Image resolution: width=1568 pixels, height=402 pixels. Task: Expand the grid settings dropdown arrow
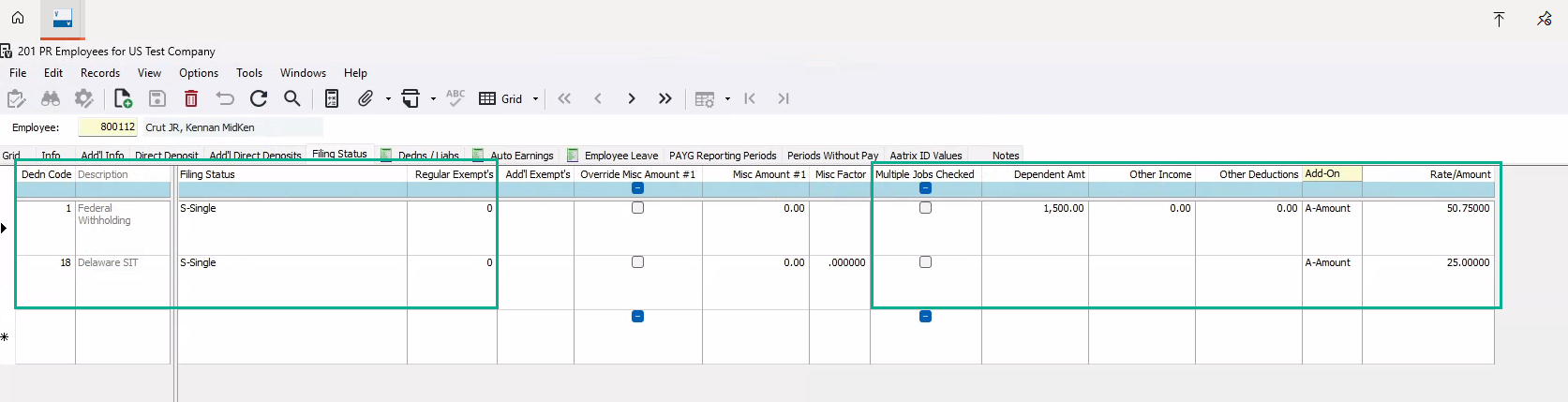point(727,99)
